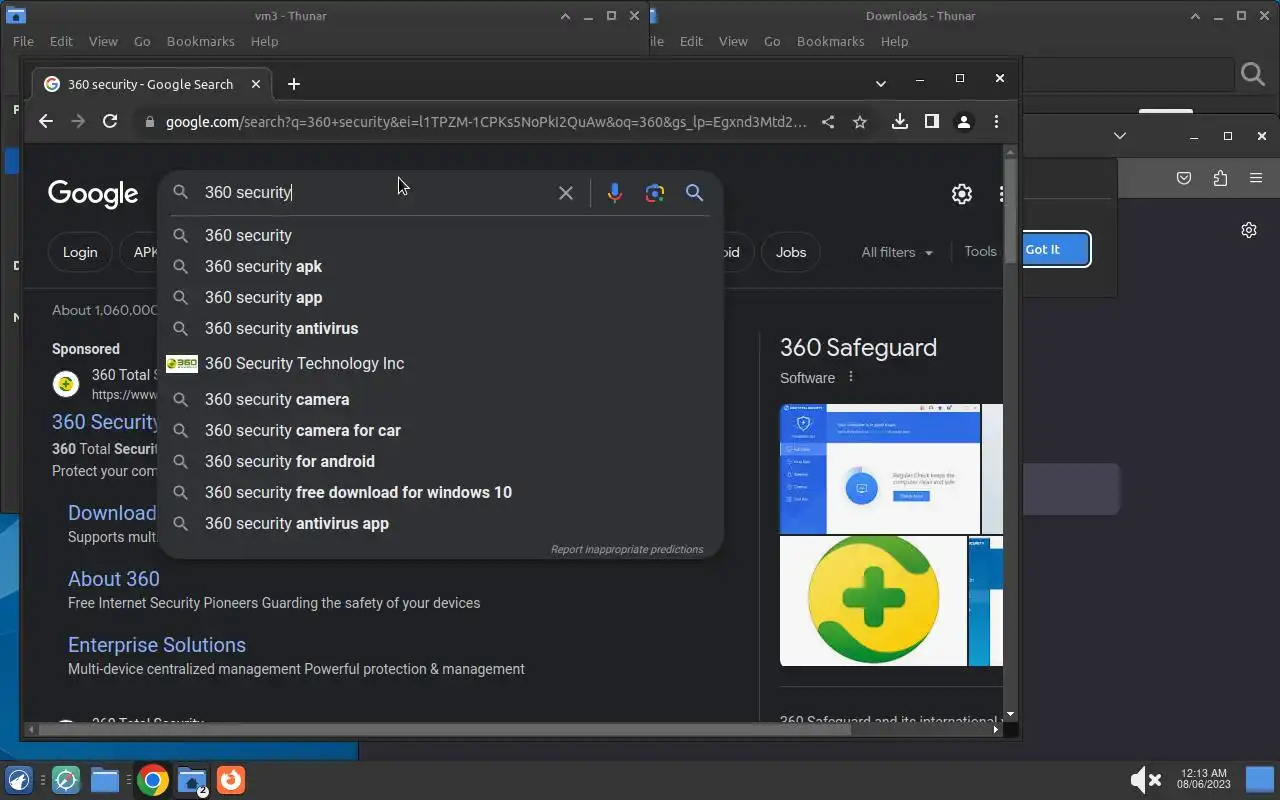Choose suggestion 360 security antivirus

tap(440, 328)
